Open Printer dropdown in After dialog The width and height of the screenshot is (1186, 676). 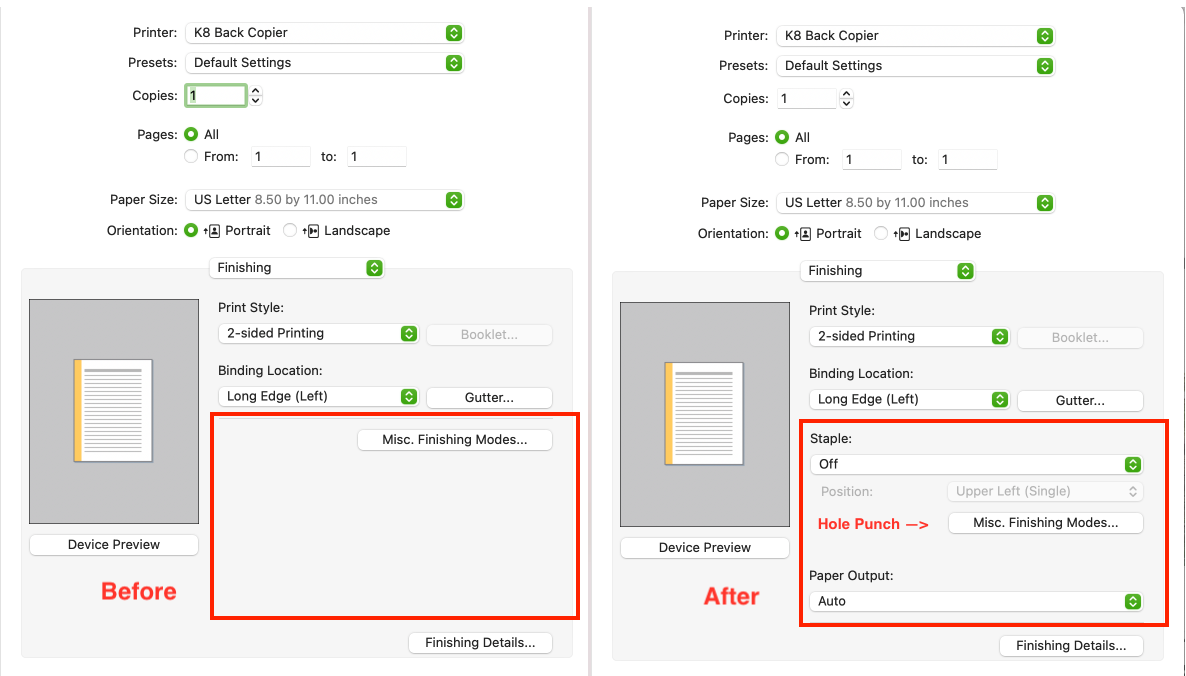[x=915, y=36]
